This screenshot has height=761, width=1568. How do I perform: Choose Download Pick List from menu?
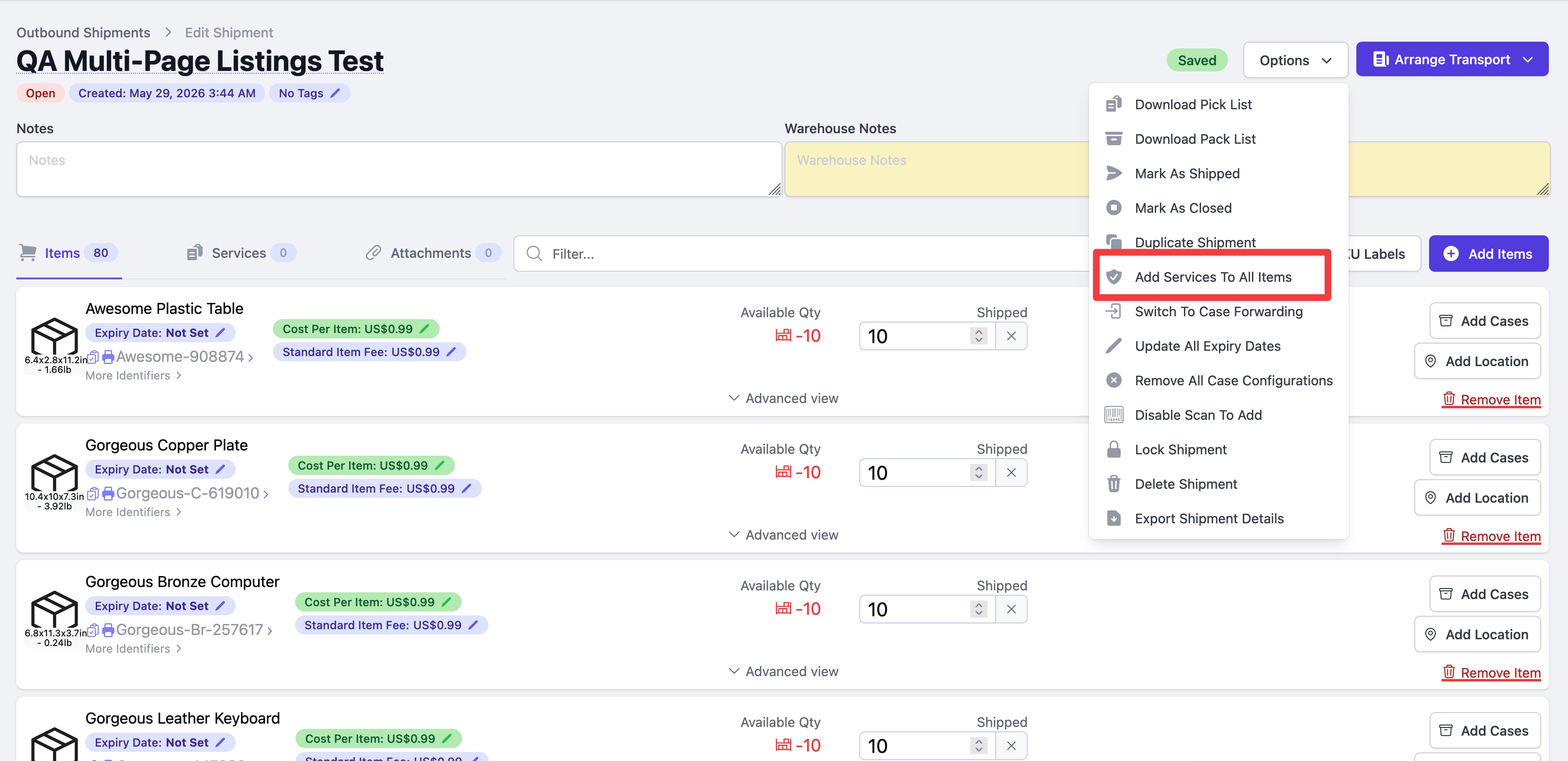pos(1218,104)
